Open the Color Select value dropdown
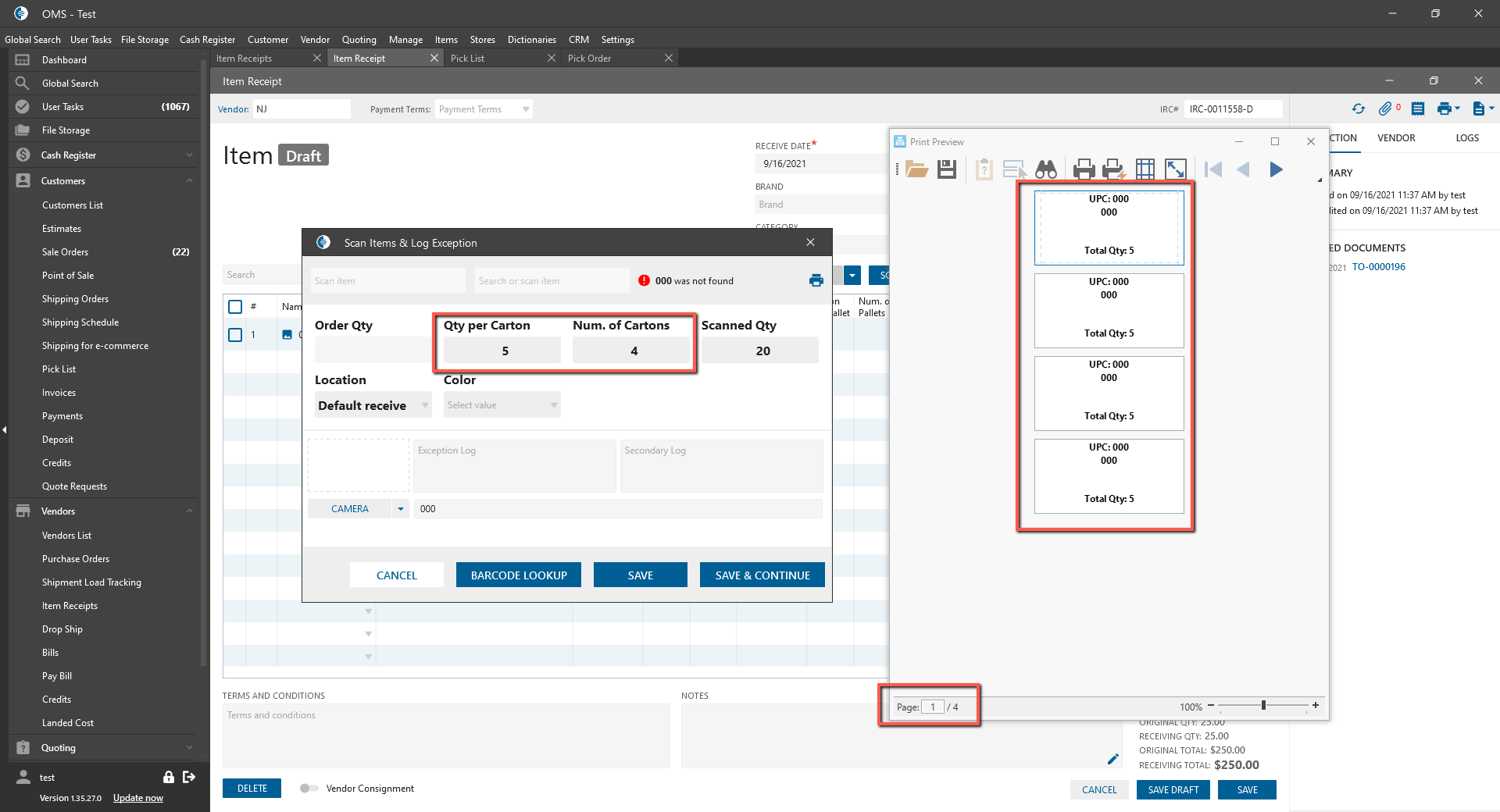 pyautogui.click(x=502, y=405)
